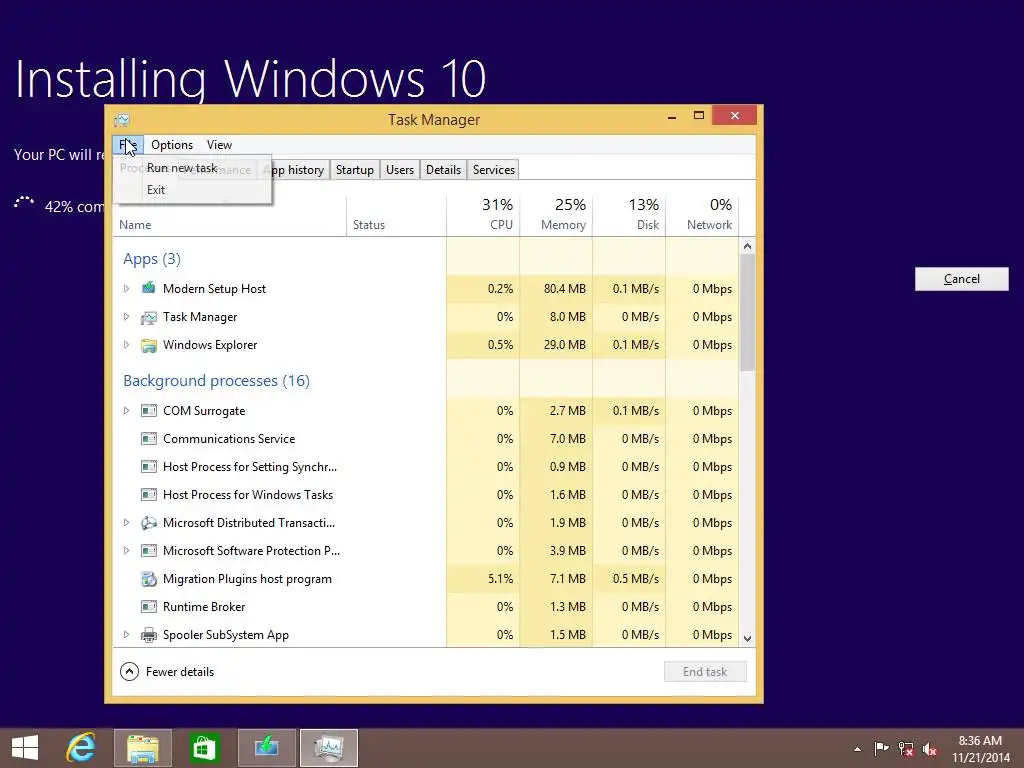Click Host Process for Setting Synchr... icon

point(149,467)
